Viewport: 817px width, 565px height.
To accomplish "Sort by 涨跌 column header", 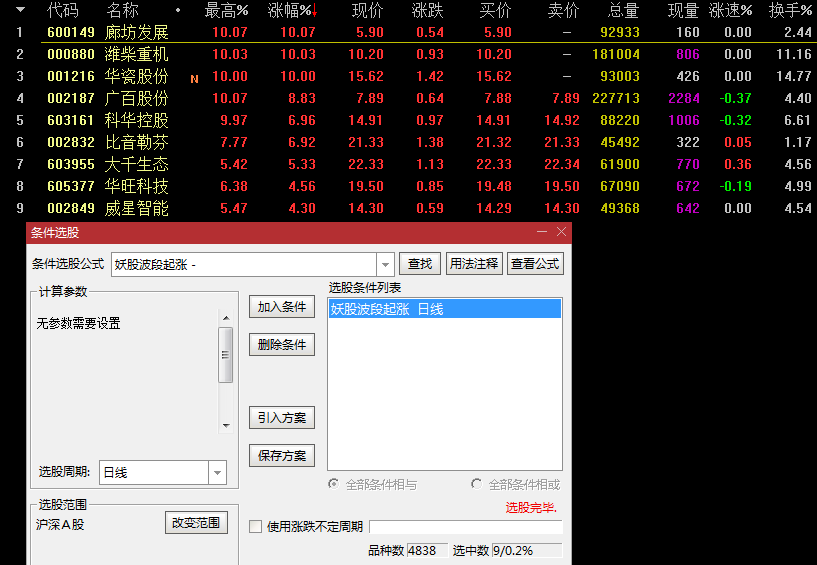I will click(428, 10).
